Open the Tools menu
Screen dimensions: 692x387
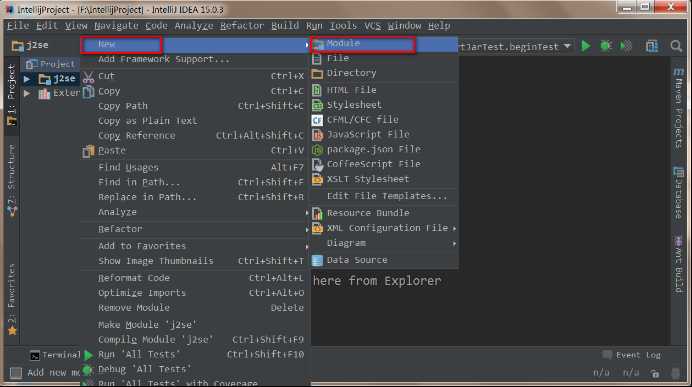pyautogui.click(x=342, y=26)
